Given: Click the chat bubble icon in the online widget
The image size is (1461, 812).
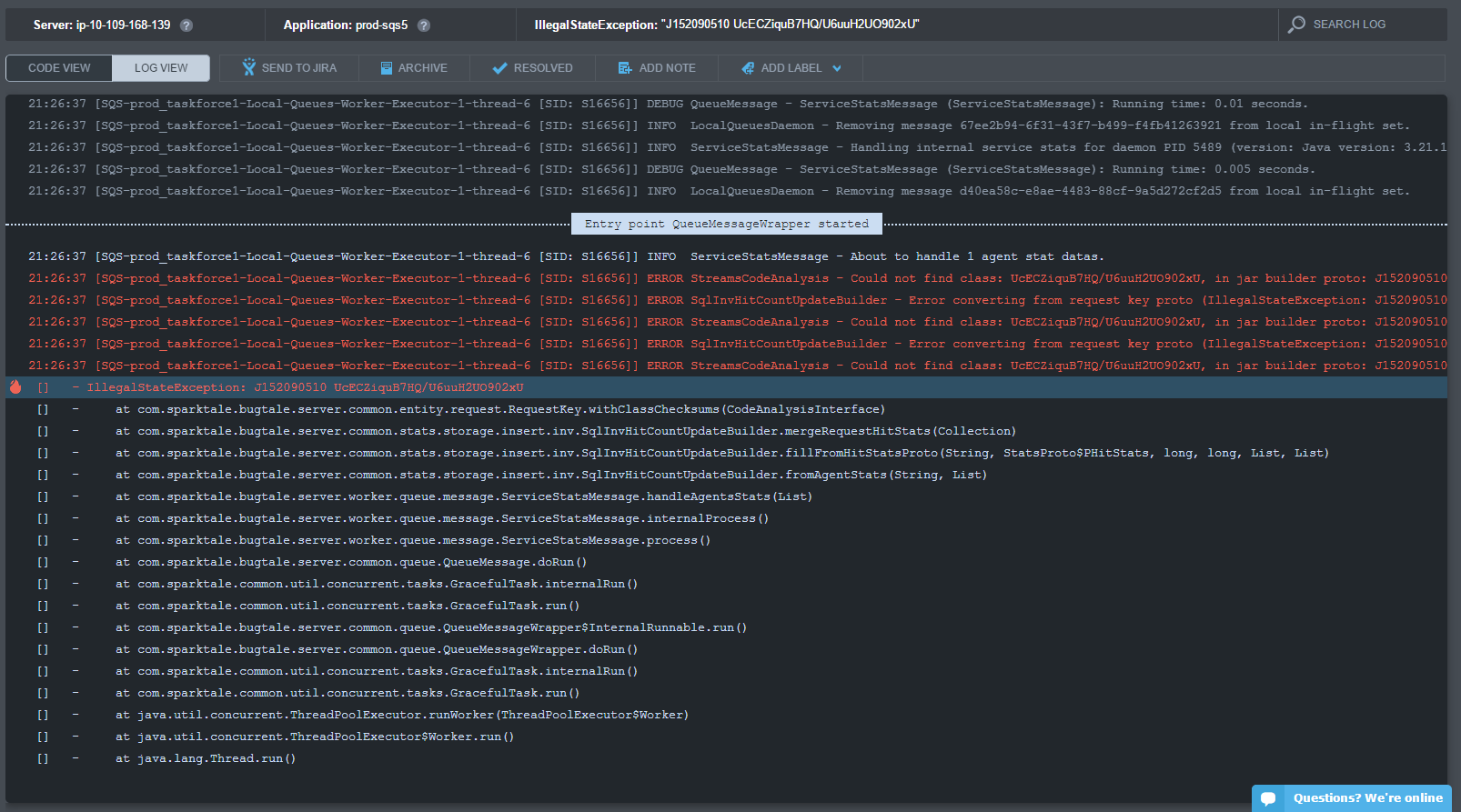Looking at the screenshot, I should coord(1268,798).
